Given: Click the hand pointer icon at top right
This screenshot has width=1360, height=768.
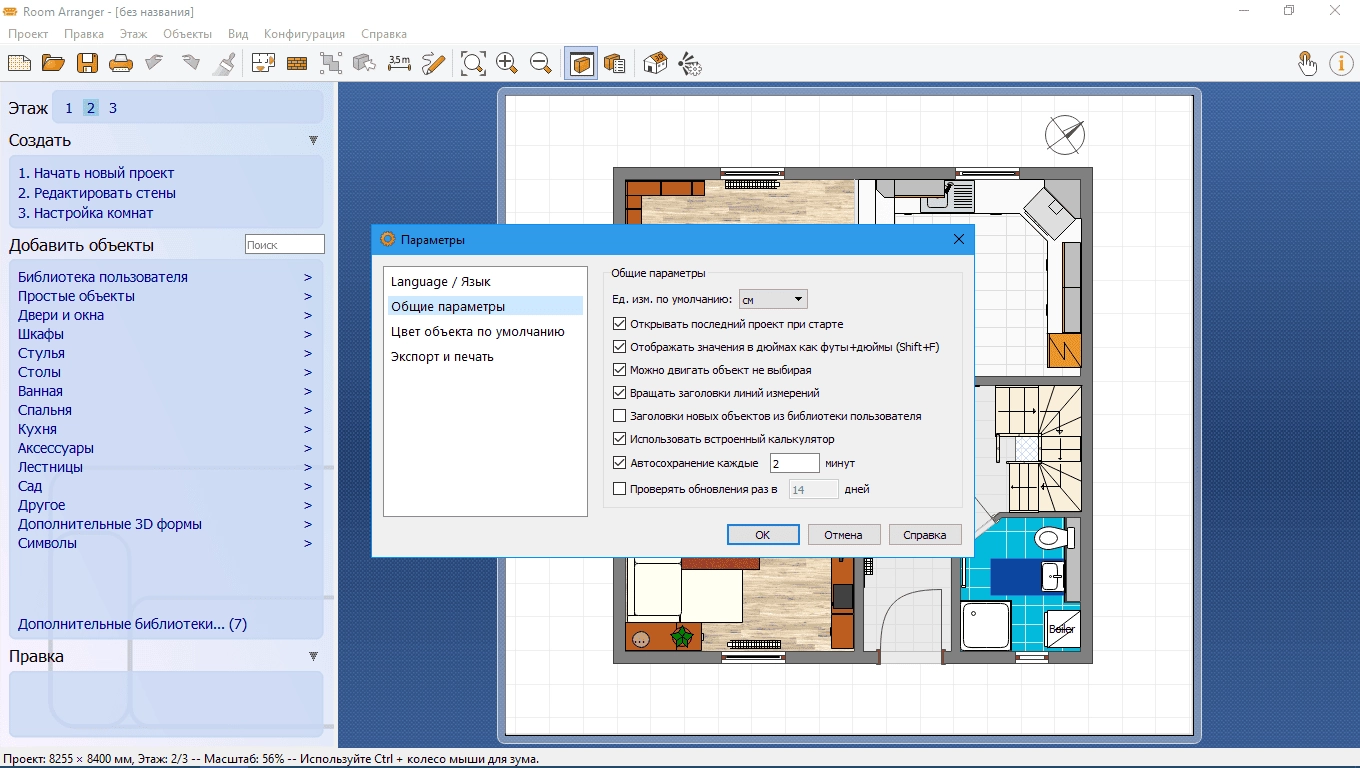Looking at the screenshot, I should [1307, 63].
